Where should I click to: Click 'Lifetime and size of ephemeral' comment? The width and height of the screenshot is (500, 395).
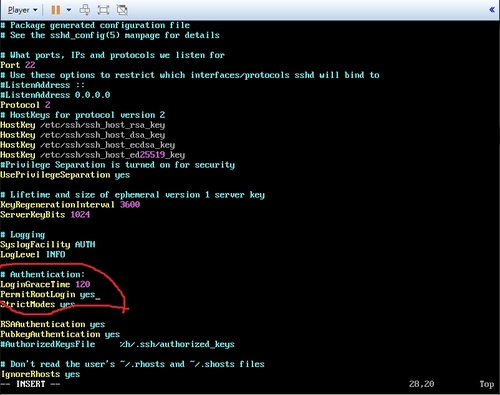click(133, 195)
